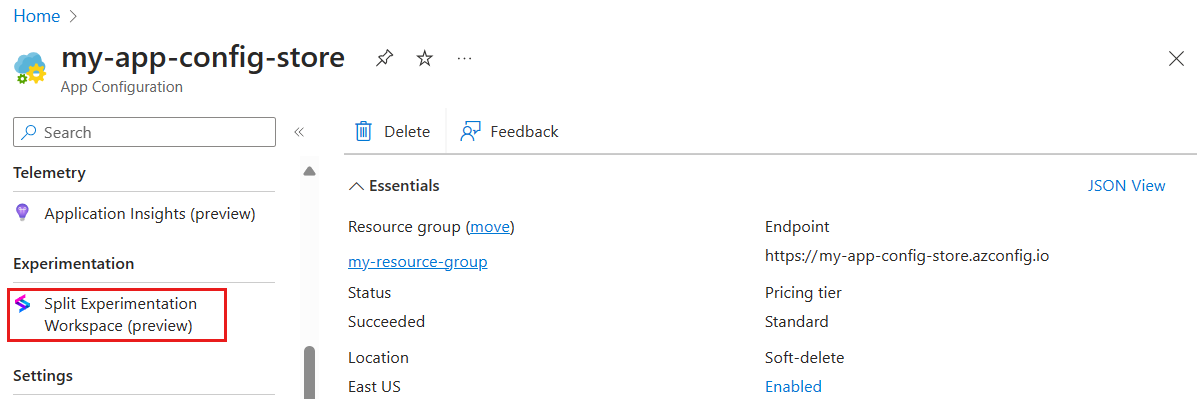This screenshot has height=399, width=1198.
Task: Click the Status label
Action: (x=369, y=293)
